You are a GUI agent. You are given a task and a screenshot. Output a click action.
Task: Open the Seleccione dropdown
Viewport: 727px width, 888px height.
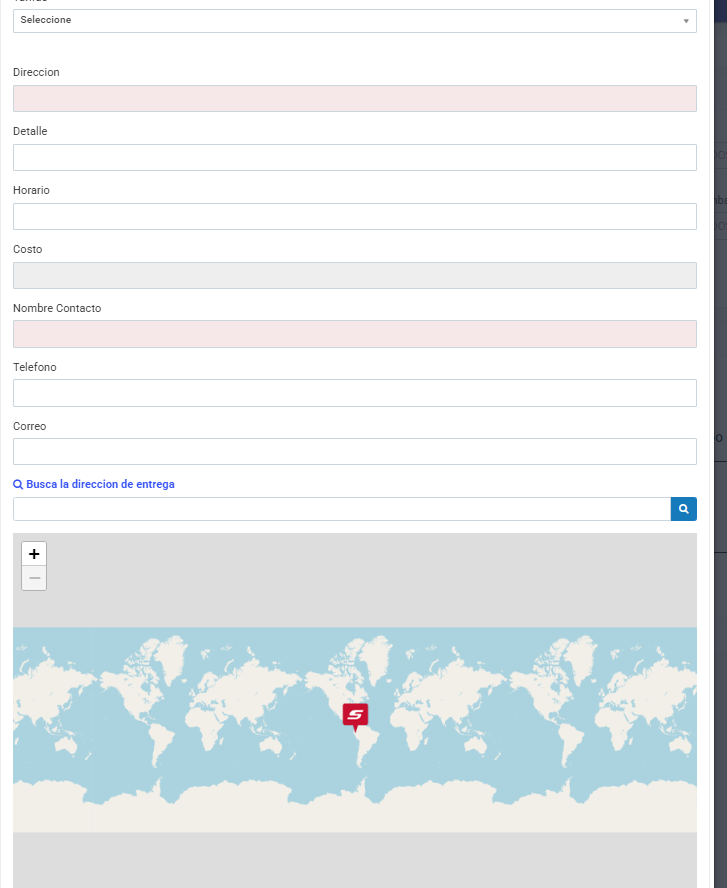coord(354,20)
